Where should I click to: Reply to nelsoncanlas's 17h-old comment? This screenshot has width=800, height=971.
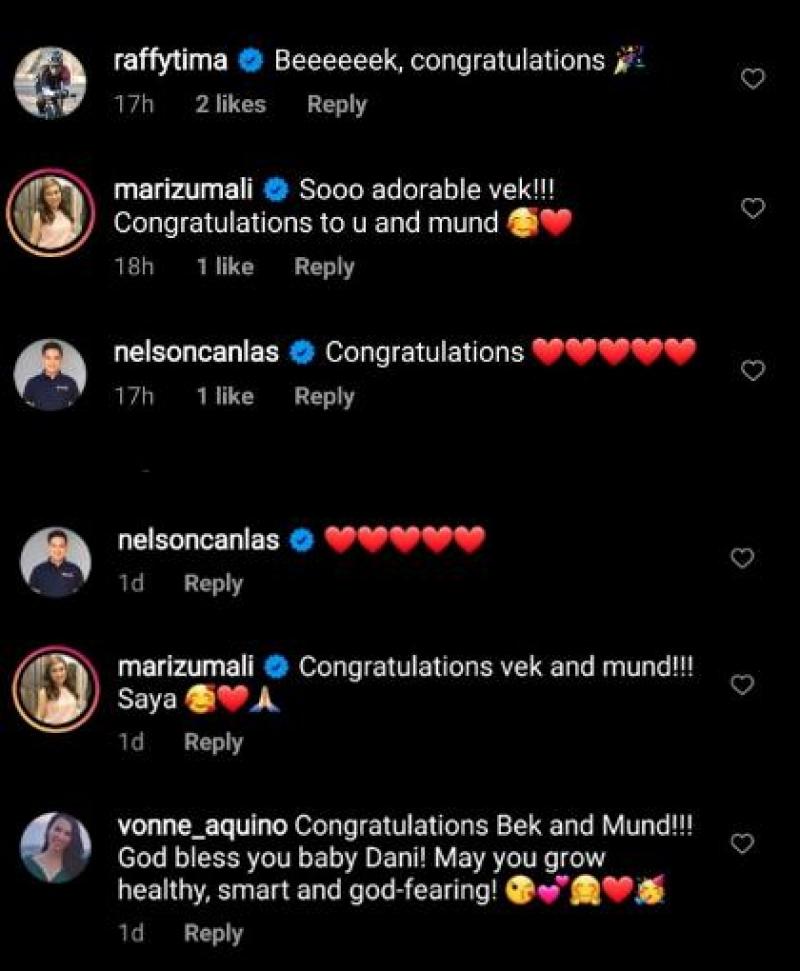324,397
